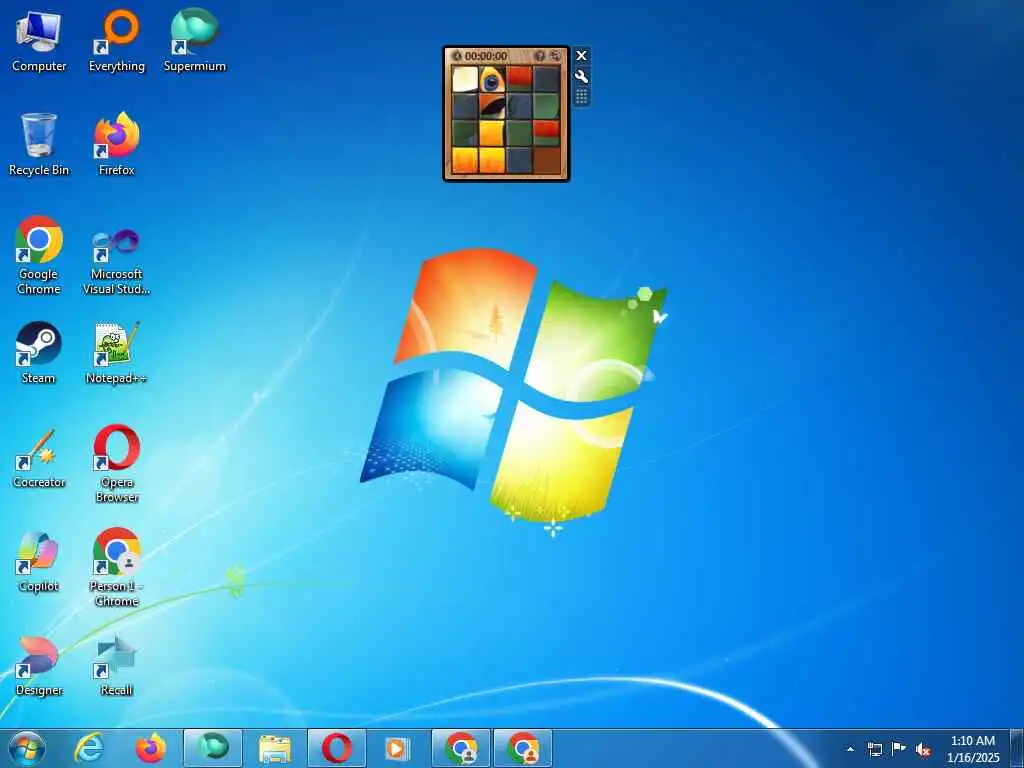
Task: Launch Internet Explorer from the taskbar
Action: [89, 748]
